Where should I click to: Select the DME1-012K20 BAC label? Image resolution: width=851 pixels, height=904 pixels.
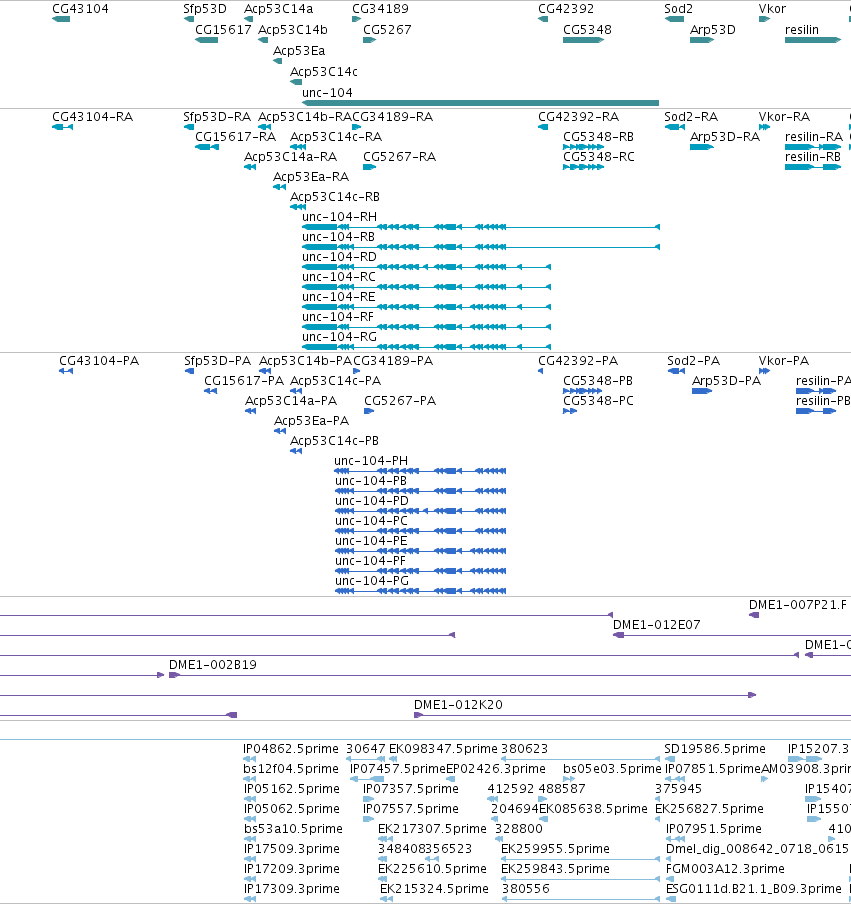click(458, 705)
